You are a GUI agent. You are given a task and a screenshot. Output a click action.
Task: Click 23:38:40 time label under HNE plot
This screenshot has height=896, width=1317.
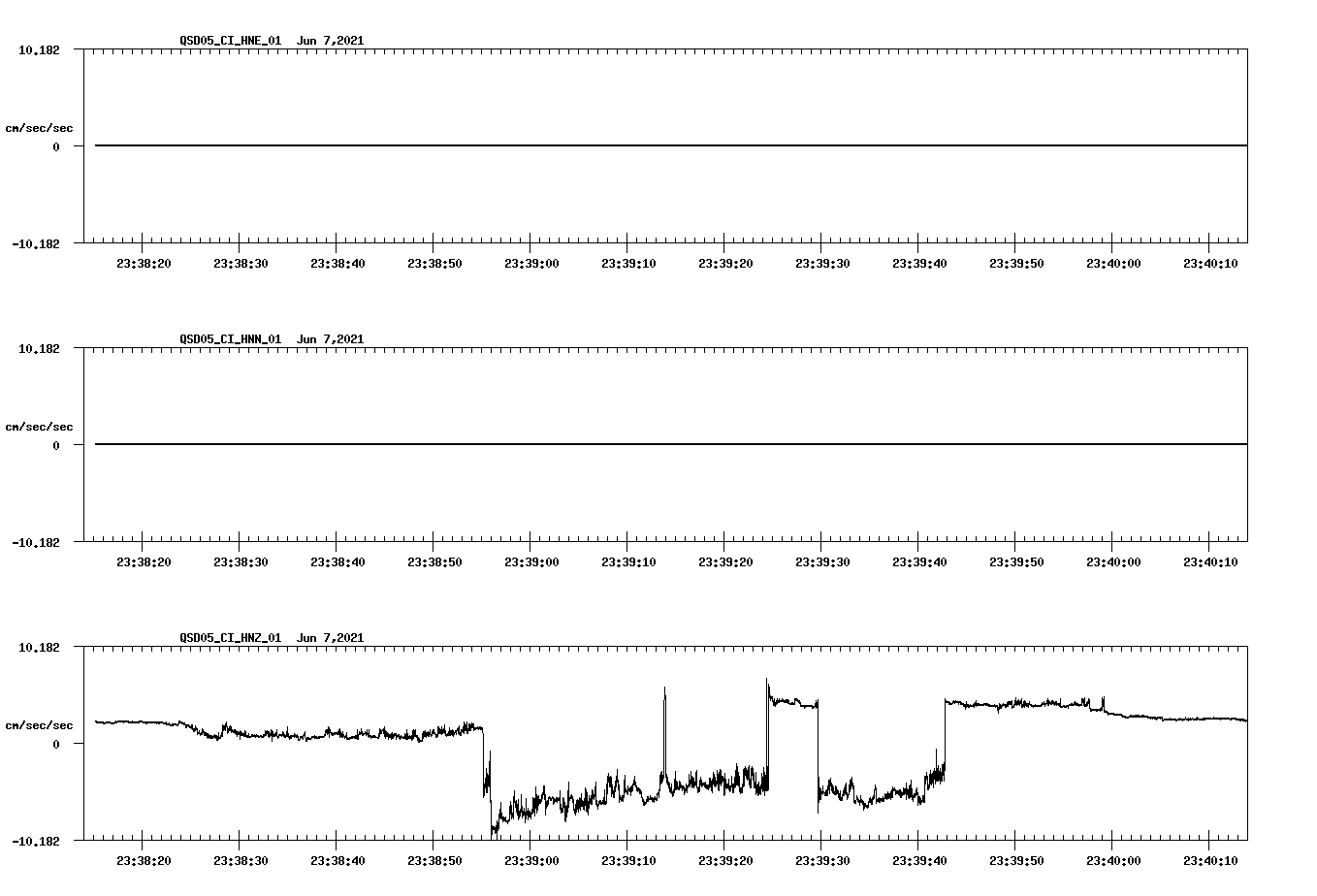tap(337, 264)
